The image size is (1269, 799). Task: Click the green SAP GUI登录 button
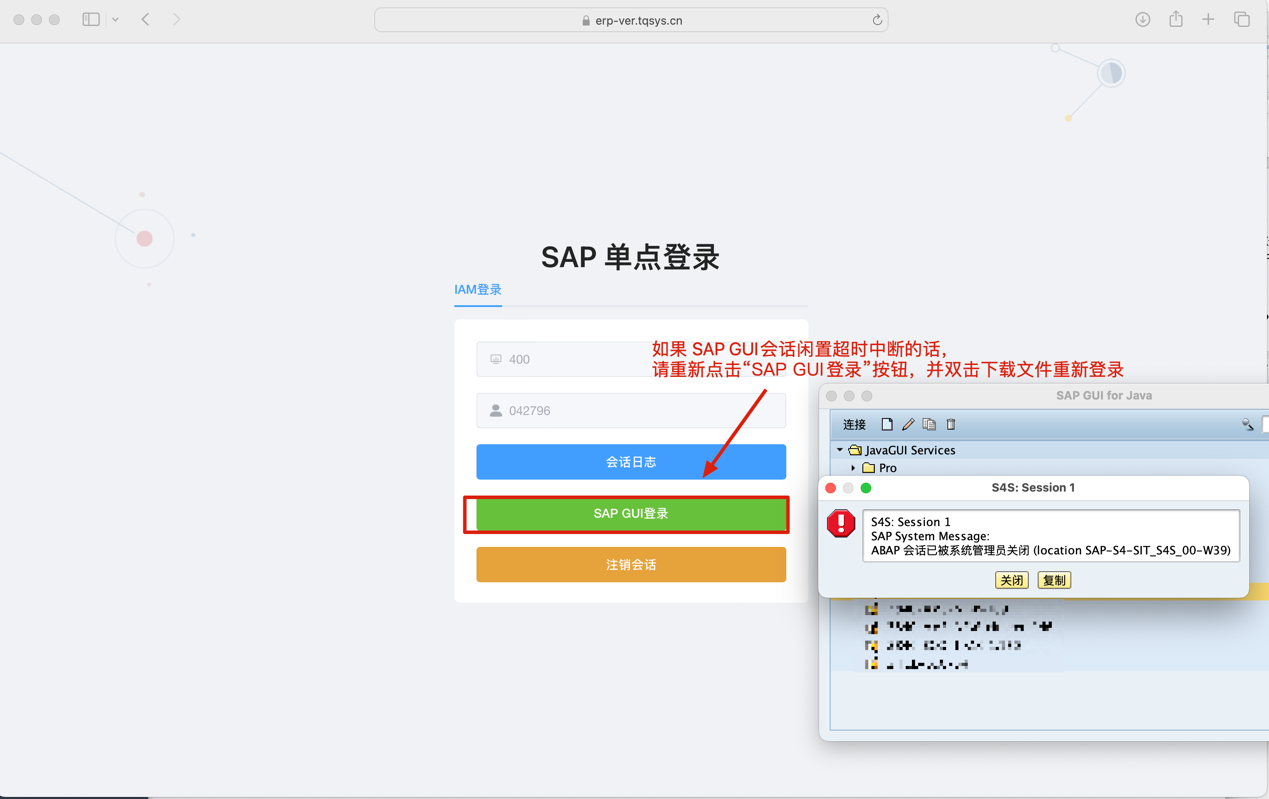(630, 514)
